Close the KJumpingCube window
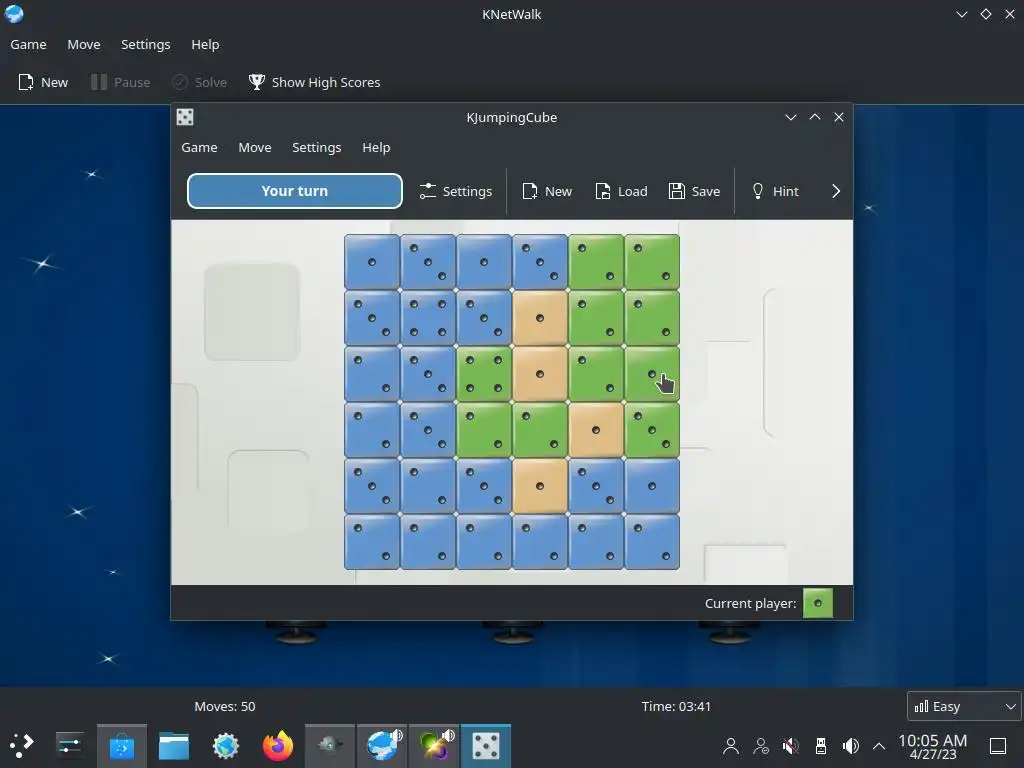 [x=839, y=117]
